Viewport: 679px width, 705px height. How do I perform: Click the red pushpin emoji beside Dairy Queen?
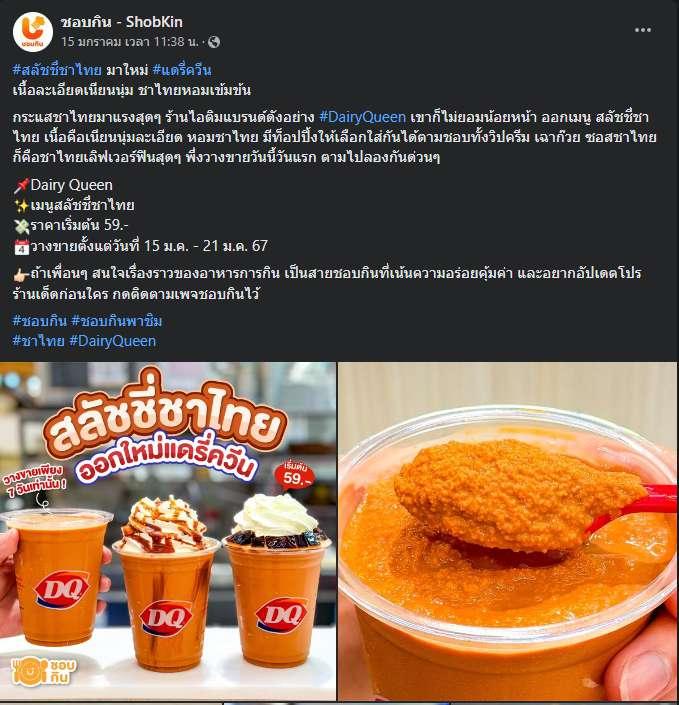21,185
